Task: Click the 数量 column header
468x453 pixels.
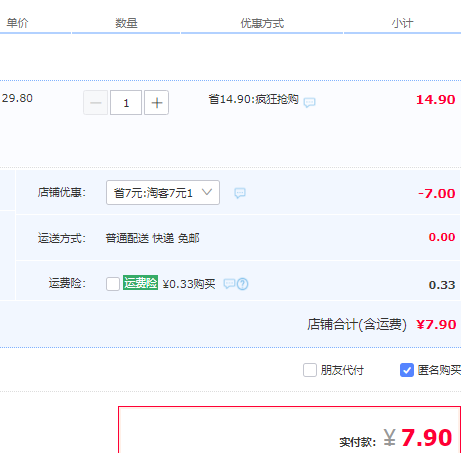Action: pos(126,23)
